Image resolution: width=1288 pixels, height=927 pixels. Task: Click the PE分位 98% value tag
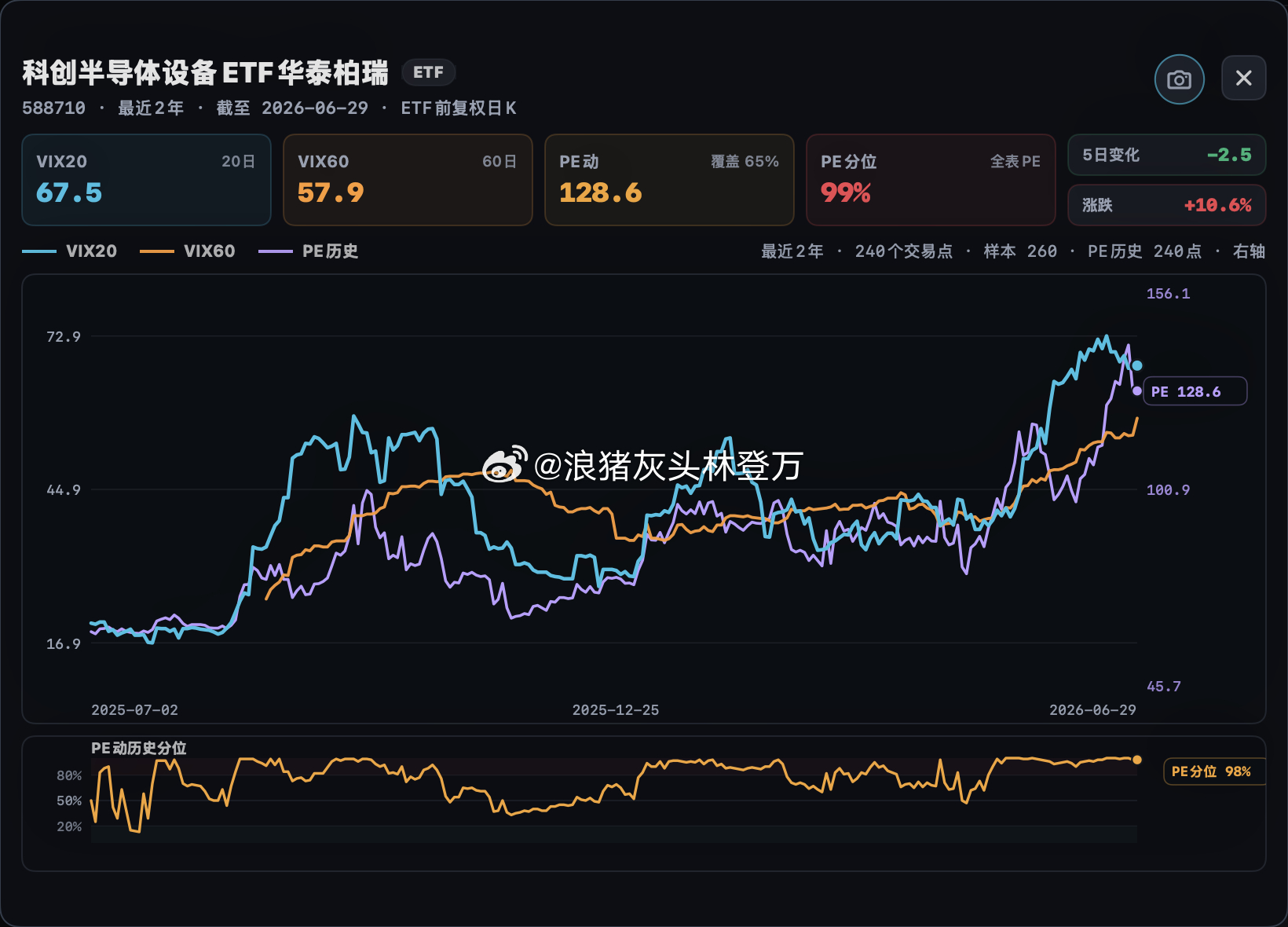click(1214, 771)
